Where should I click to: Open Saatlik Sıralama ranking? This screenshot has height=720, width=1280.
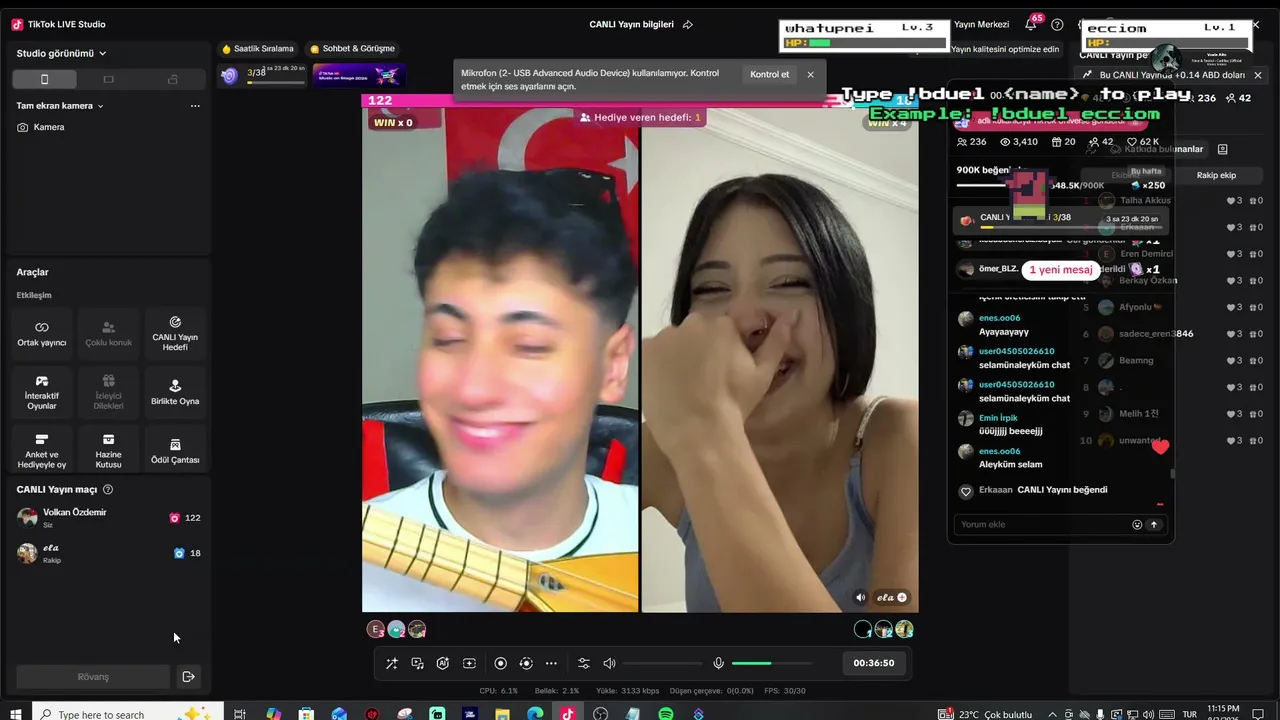coord(258,48)
